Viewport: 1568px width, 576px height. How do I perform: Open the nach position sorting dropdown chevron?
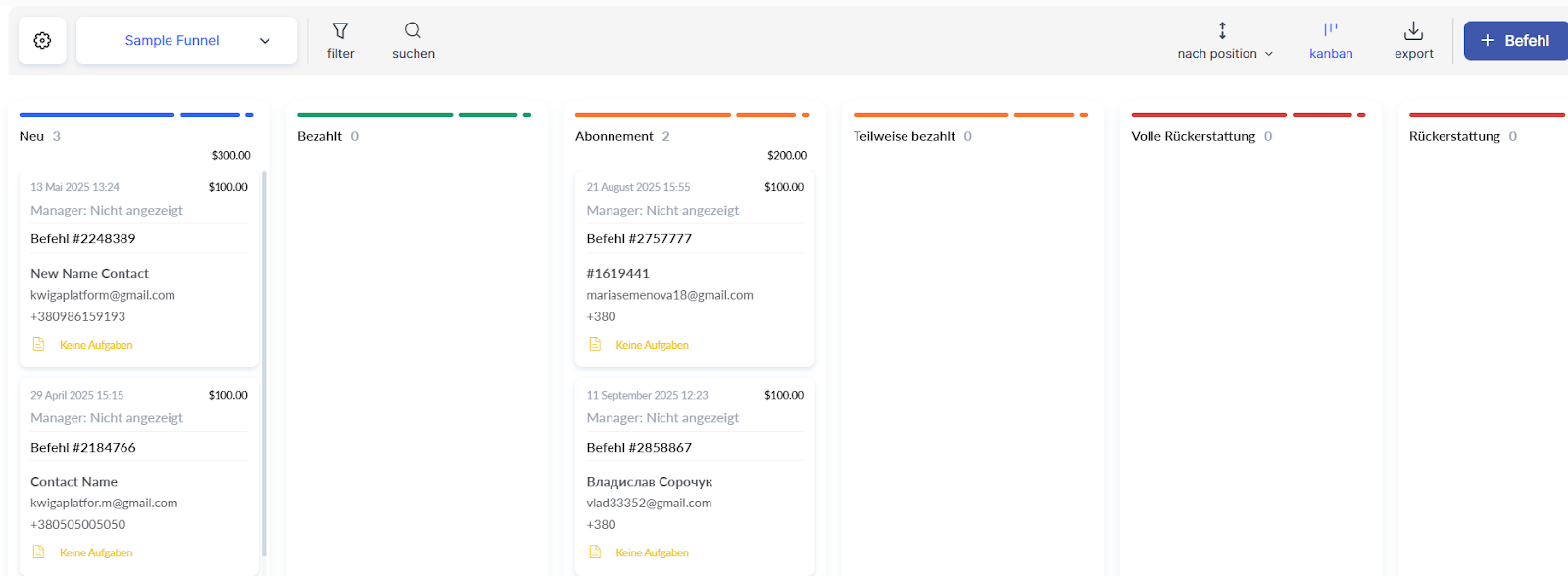[1269, 54]
